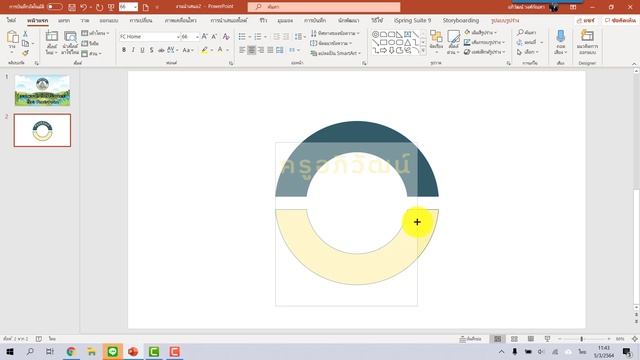
Task: Click the Arrange shapes button
Action: pos(436,42)
